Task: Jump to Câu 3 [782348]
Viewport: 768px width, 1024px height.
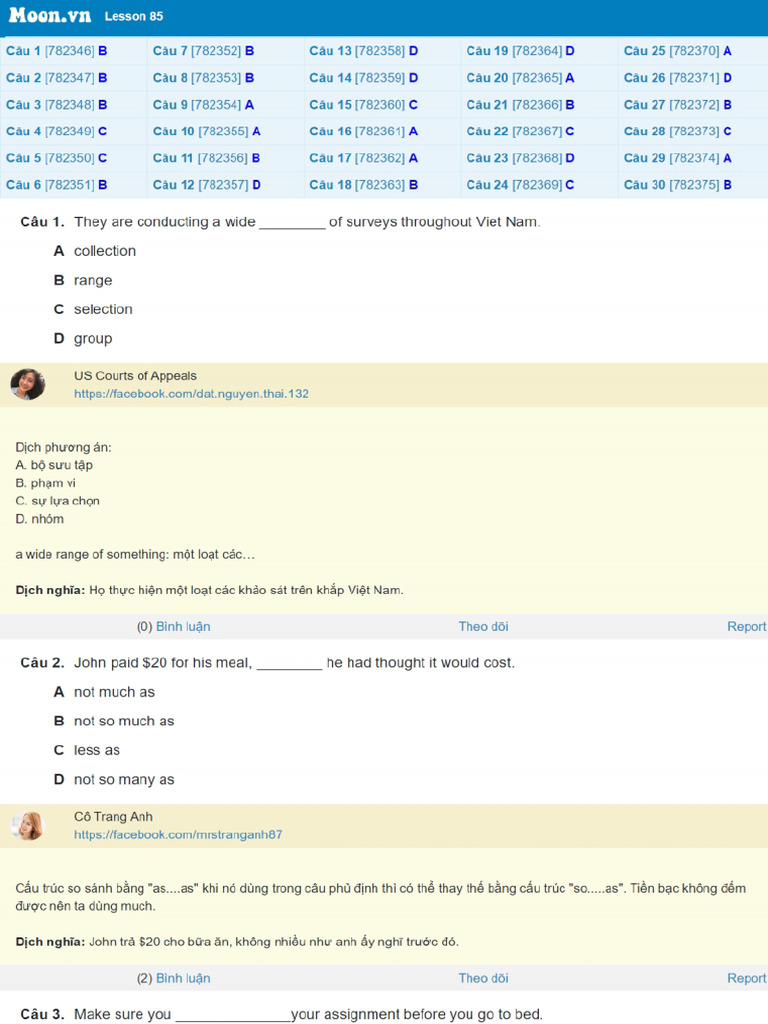Action: click(56, 104)
